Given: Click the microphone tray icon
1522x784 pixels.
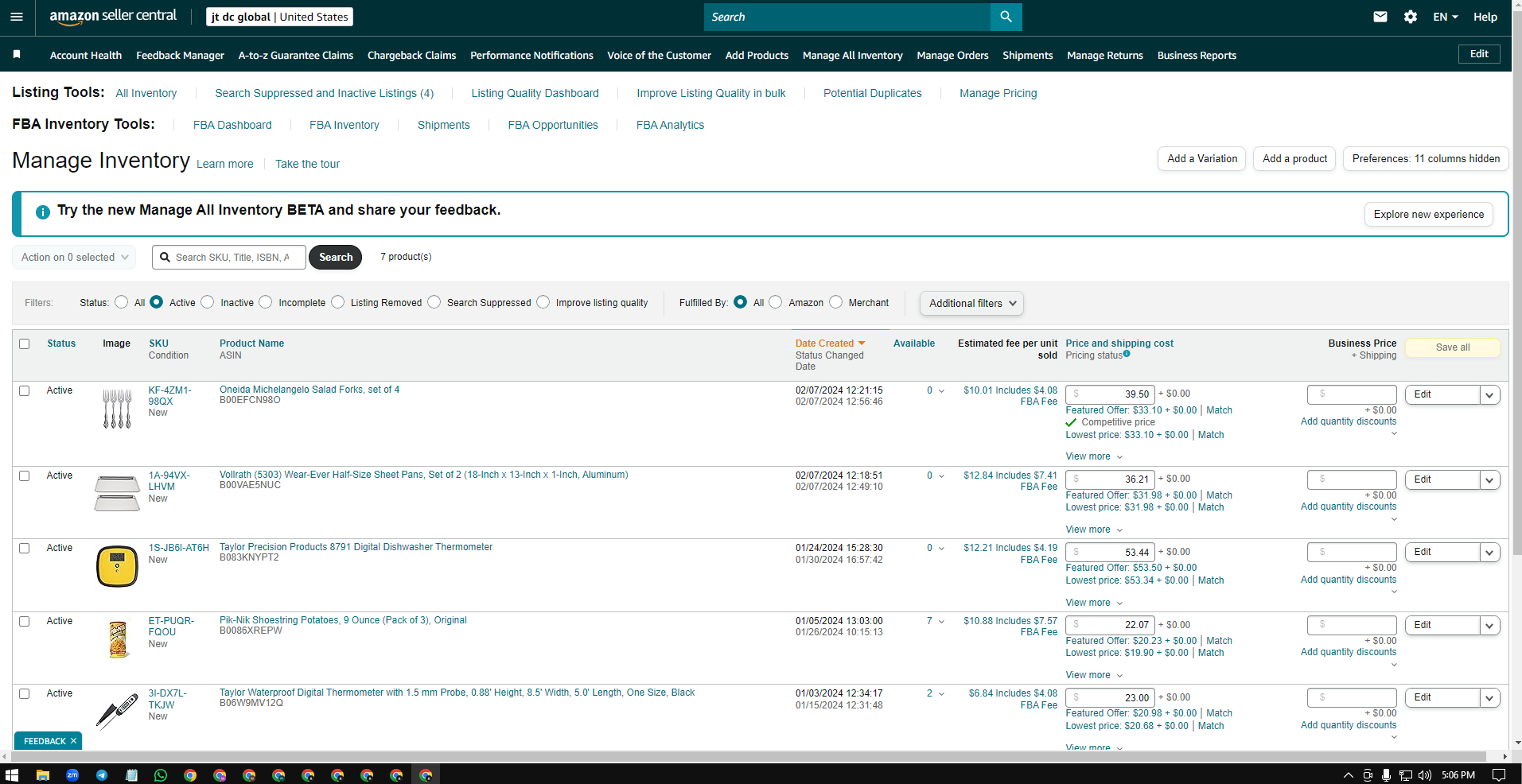Looking at the screenshot, I should (1386, 775).
